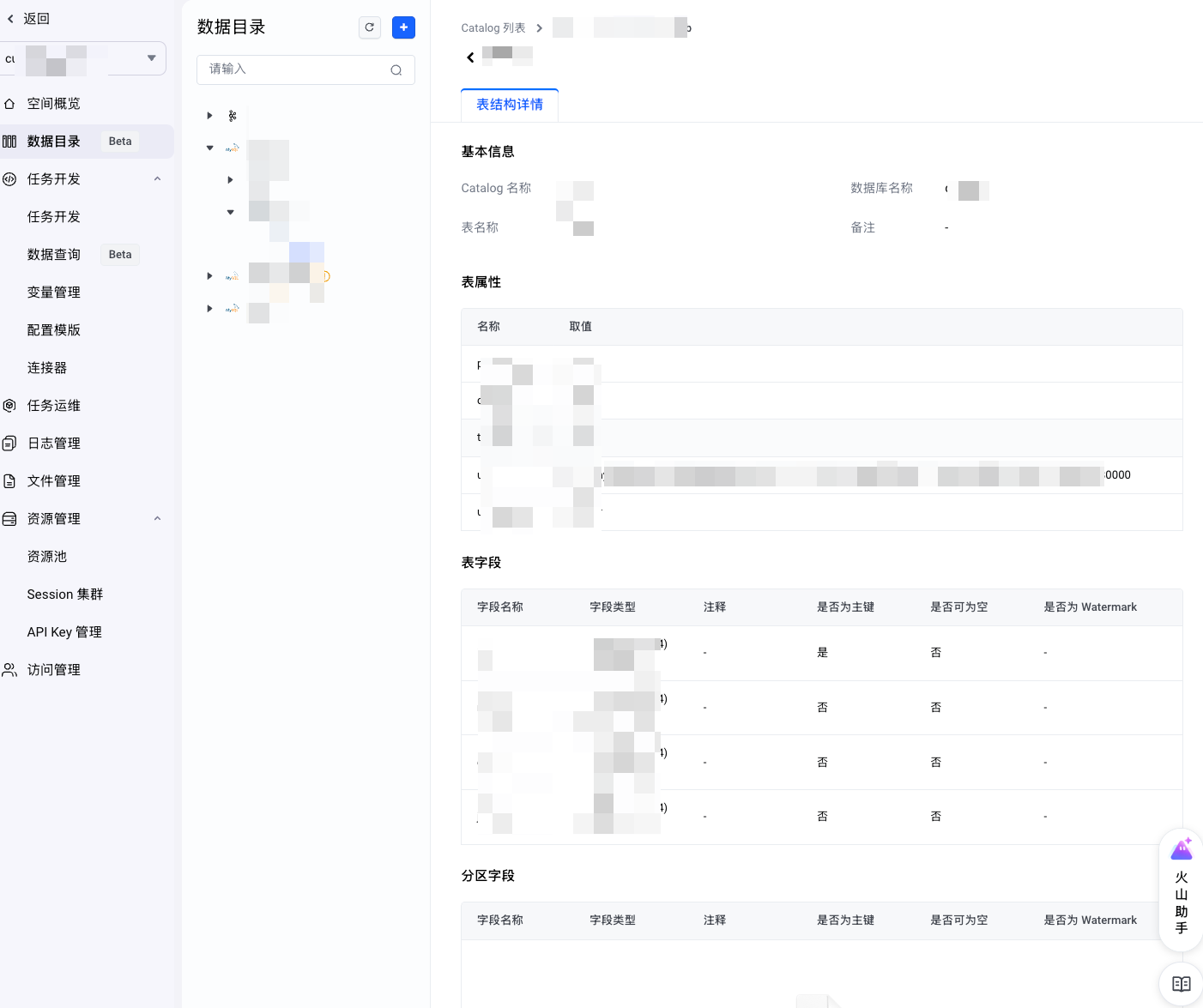Collapse the expanded MySQL catalog node
Image resolution: width=1203 pixels, height=1008 pixels.
pyautogui.click(x=209, y=148)
